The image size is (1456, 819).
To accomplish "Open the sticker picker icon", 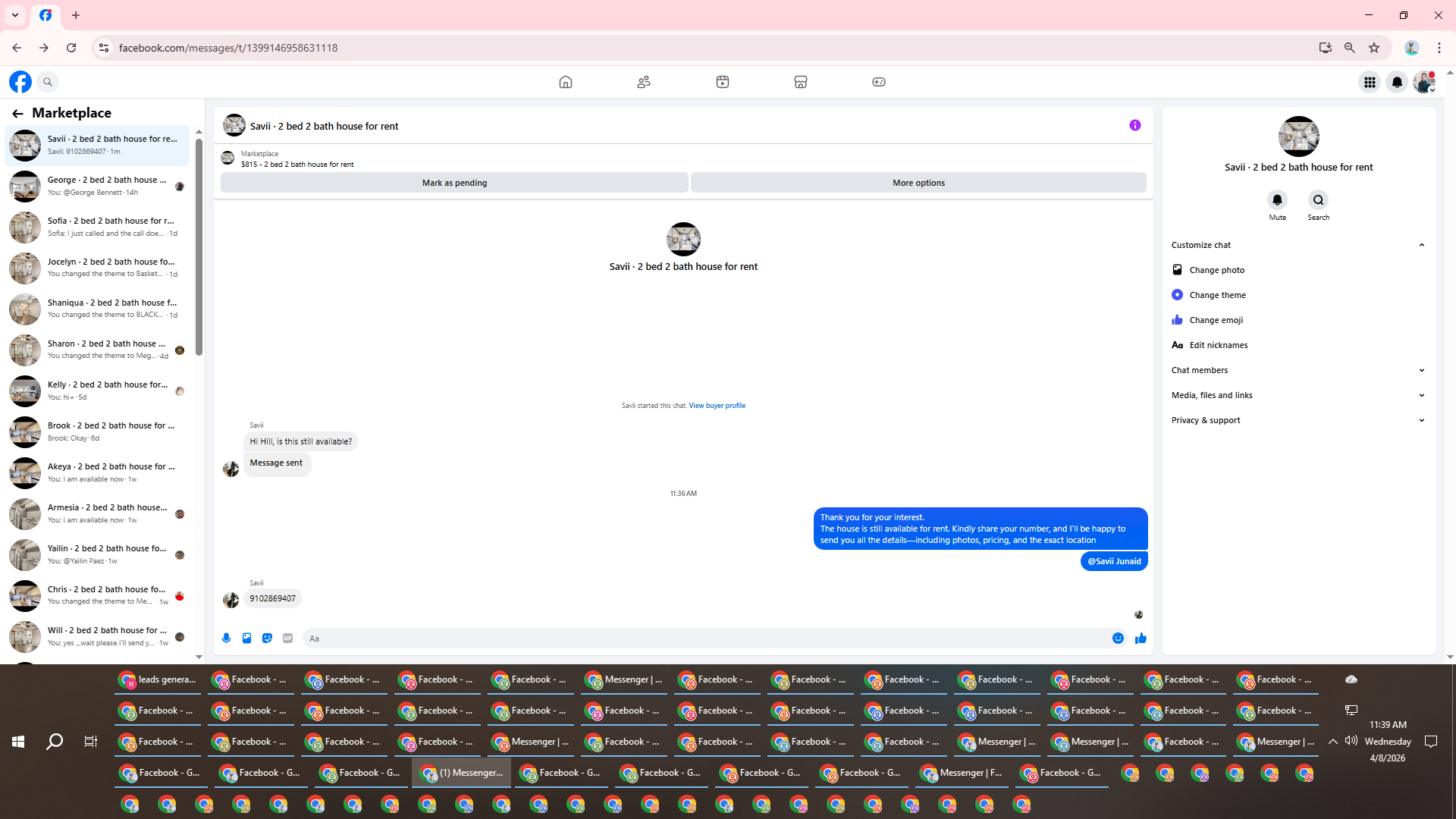I will (x=267, y=639).
